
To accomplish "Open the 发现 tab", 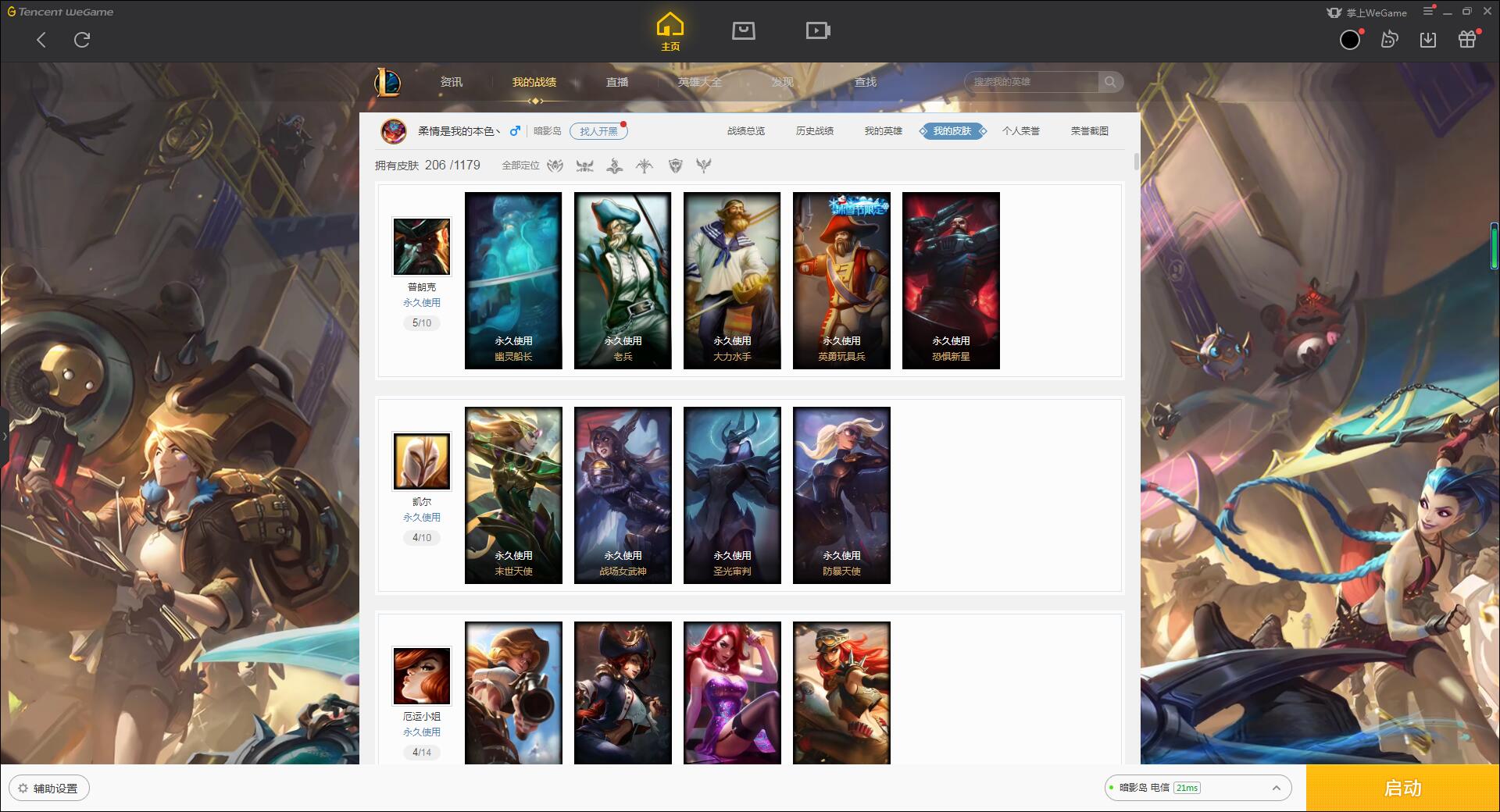I will click(x=783, y=82).
